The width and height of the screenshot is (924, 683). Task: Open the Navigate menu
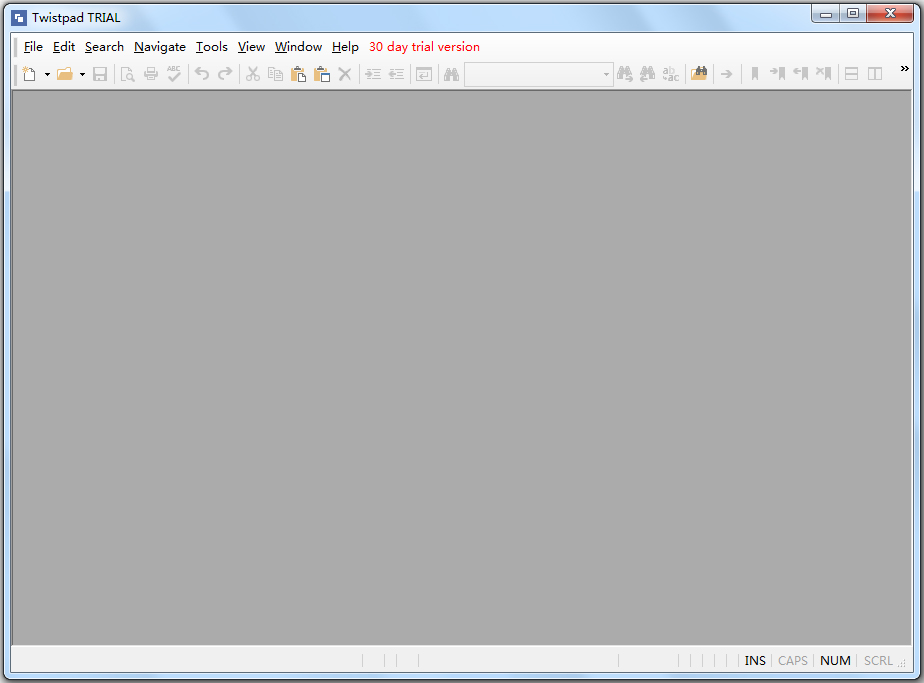[x=160, y=47]
